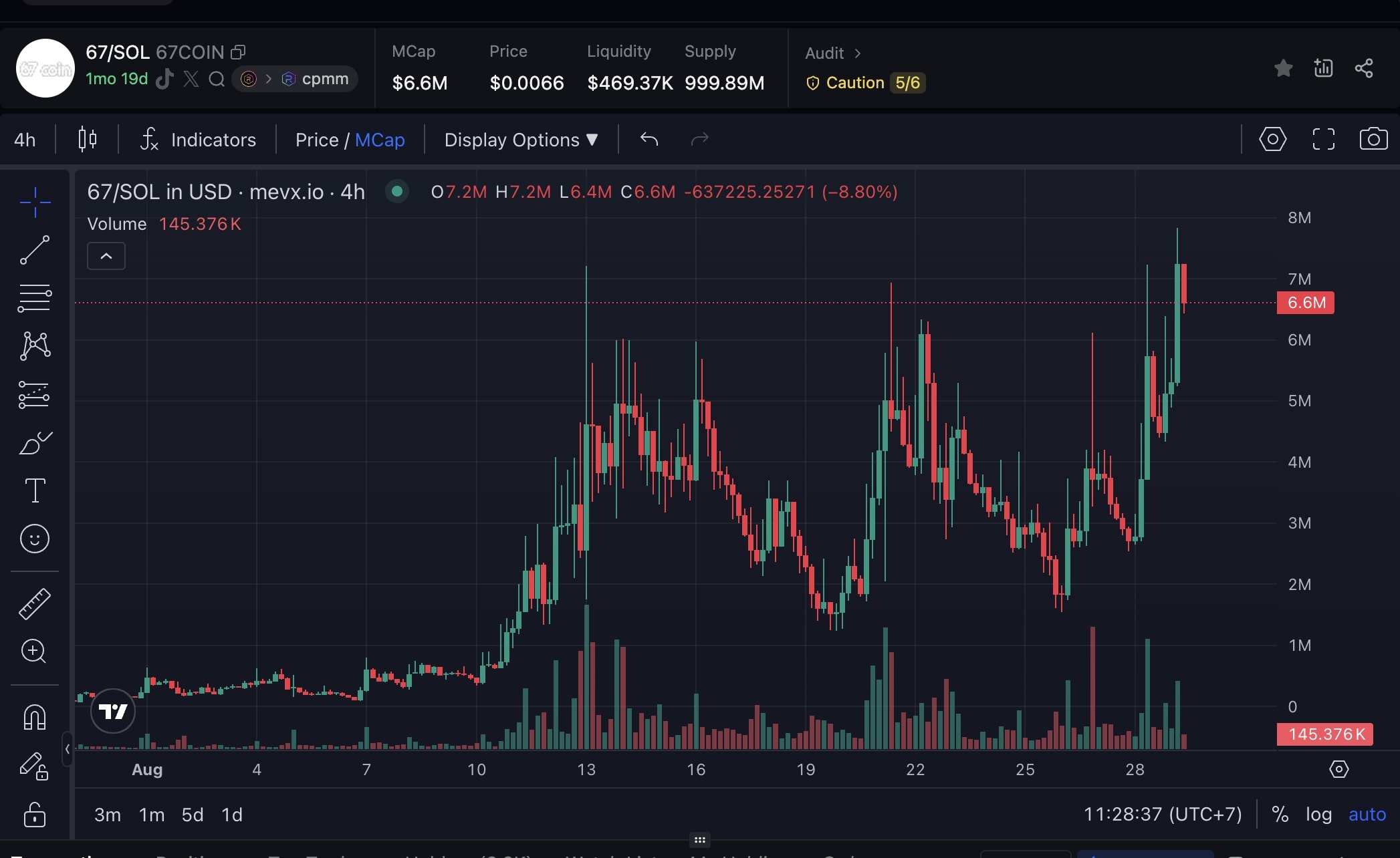Click the 67 coin token avatar

(x=45, y=68)
